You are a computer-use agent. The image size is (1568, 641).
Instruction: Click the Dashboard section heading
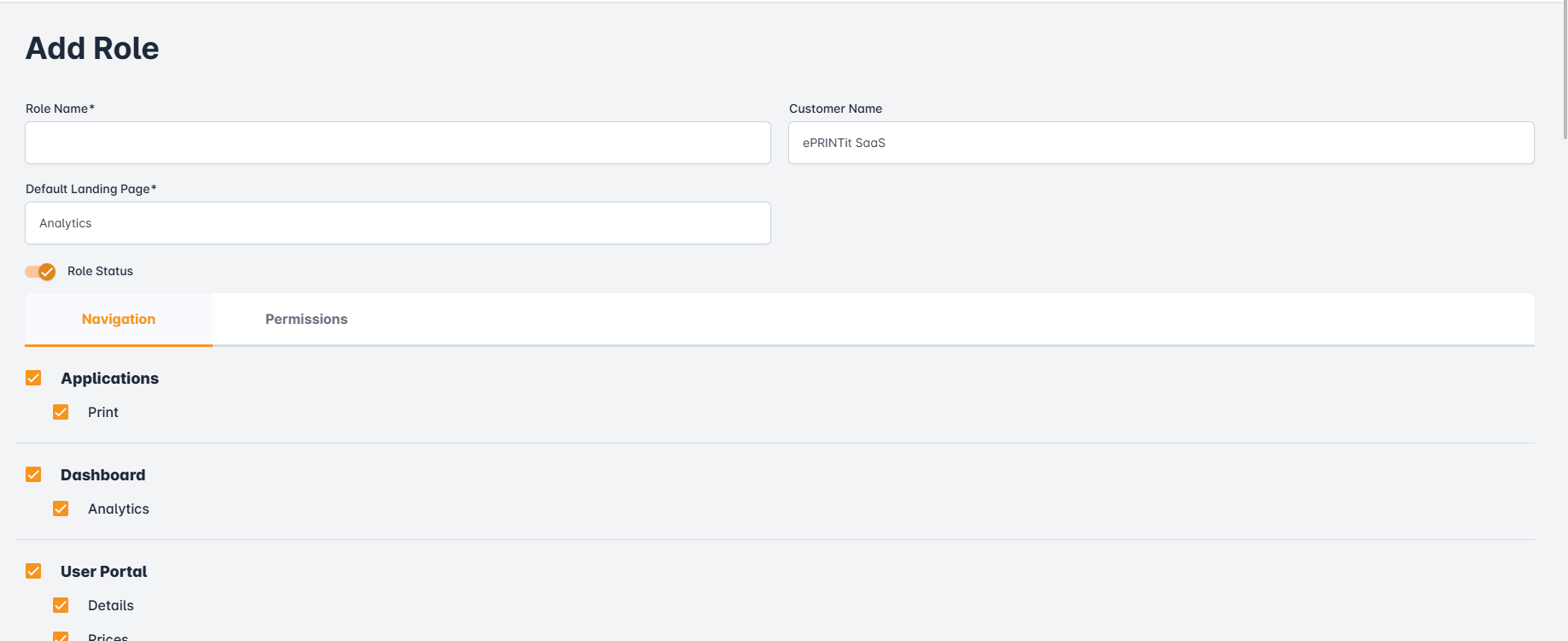tap(102, 474)
